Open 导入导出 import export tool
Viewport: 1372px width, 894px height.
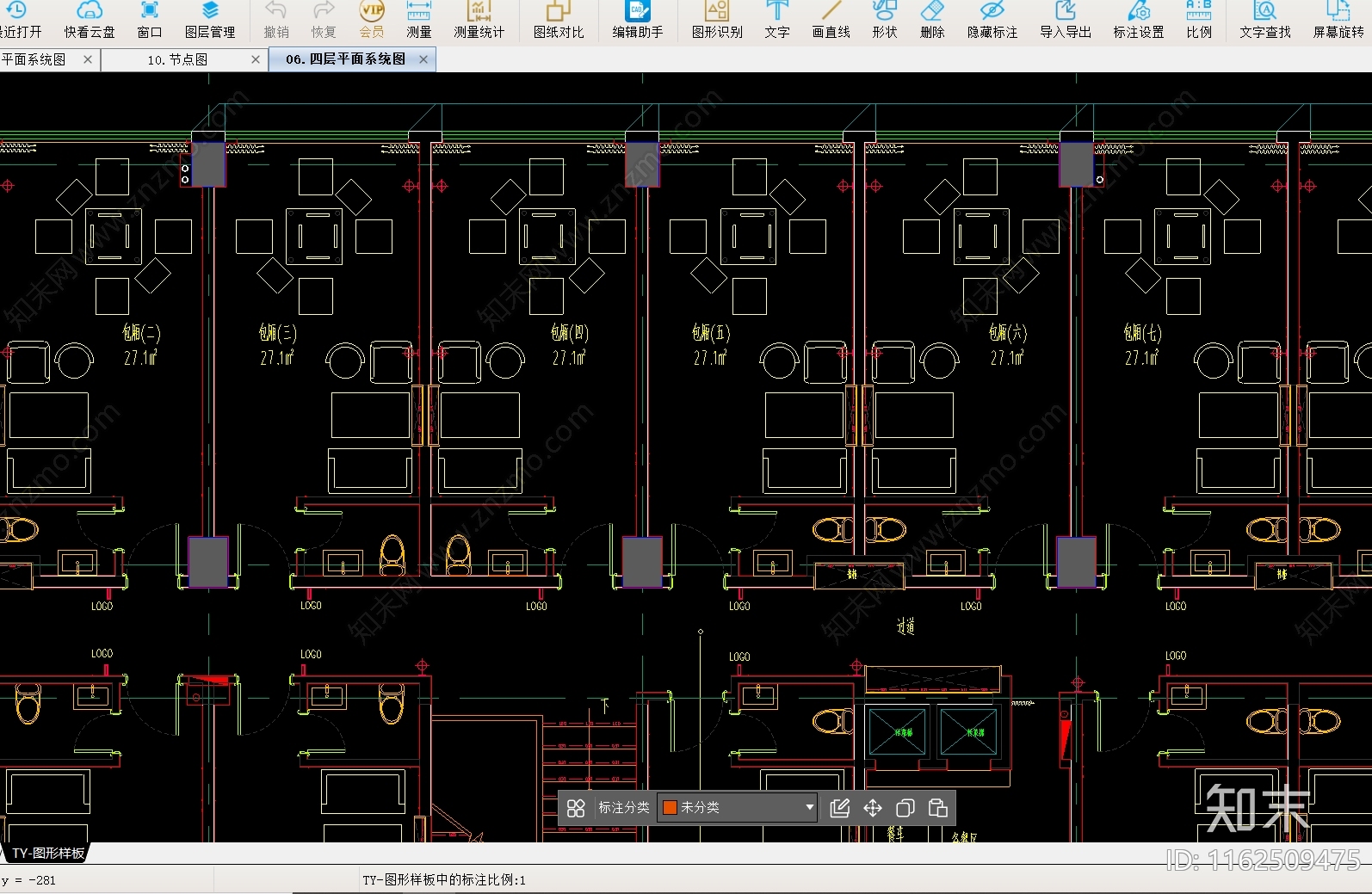(1066, 21)
